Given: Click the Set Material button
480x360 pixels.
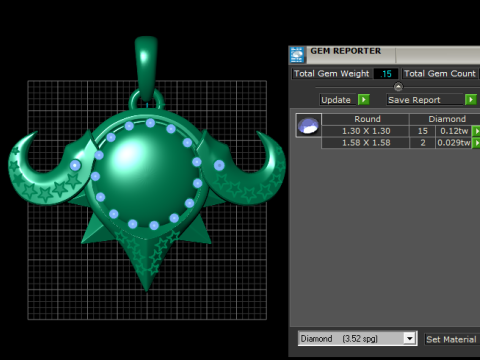Looking at the screenshot, I should [451, 339].
